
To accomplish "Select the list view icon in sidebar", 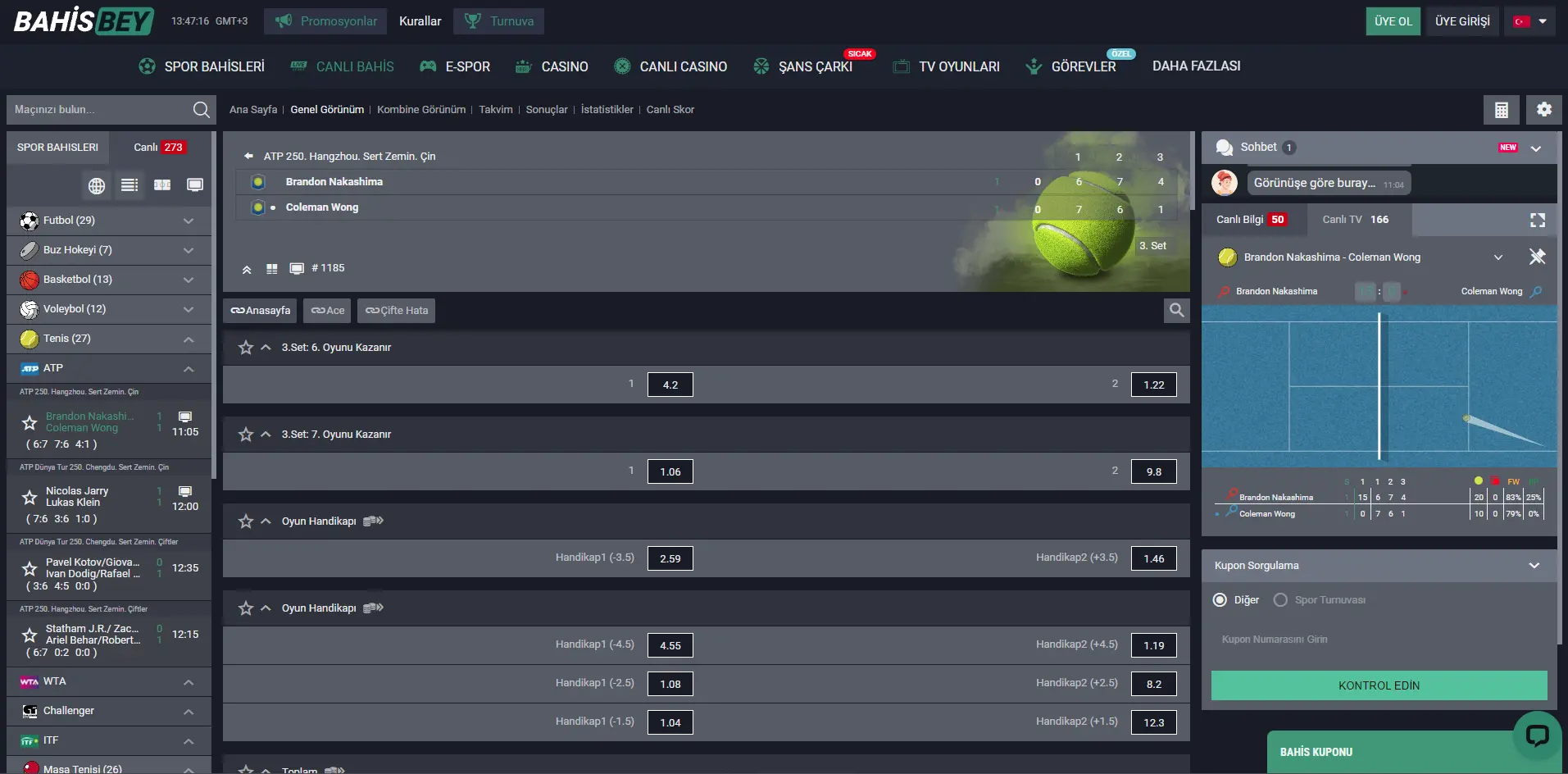I will [130, 185].
